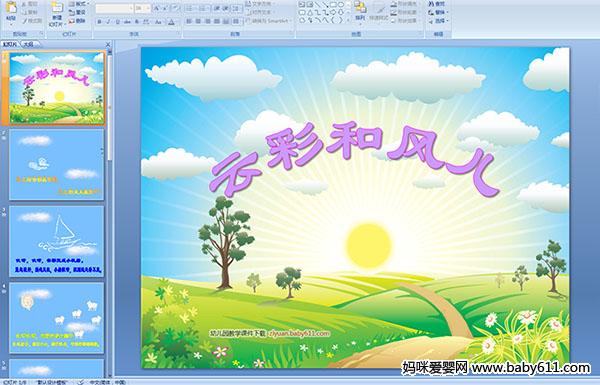
Task: Open the Change Case Aa dropdown
Action: click(158, 22)
